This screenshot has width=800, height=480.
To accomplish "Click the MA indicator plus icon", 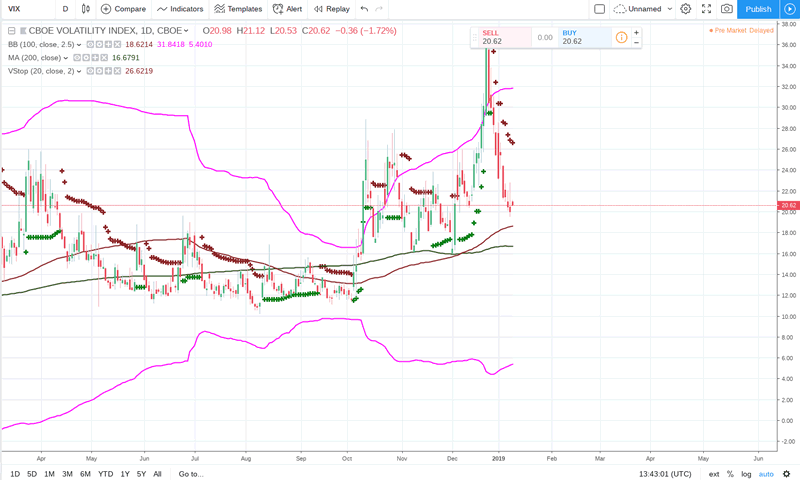I will point(95,58).
